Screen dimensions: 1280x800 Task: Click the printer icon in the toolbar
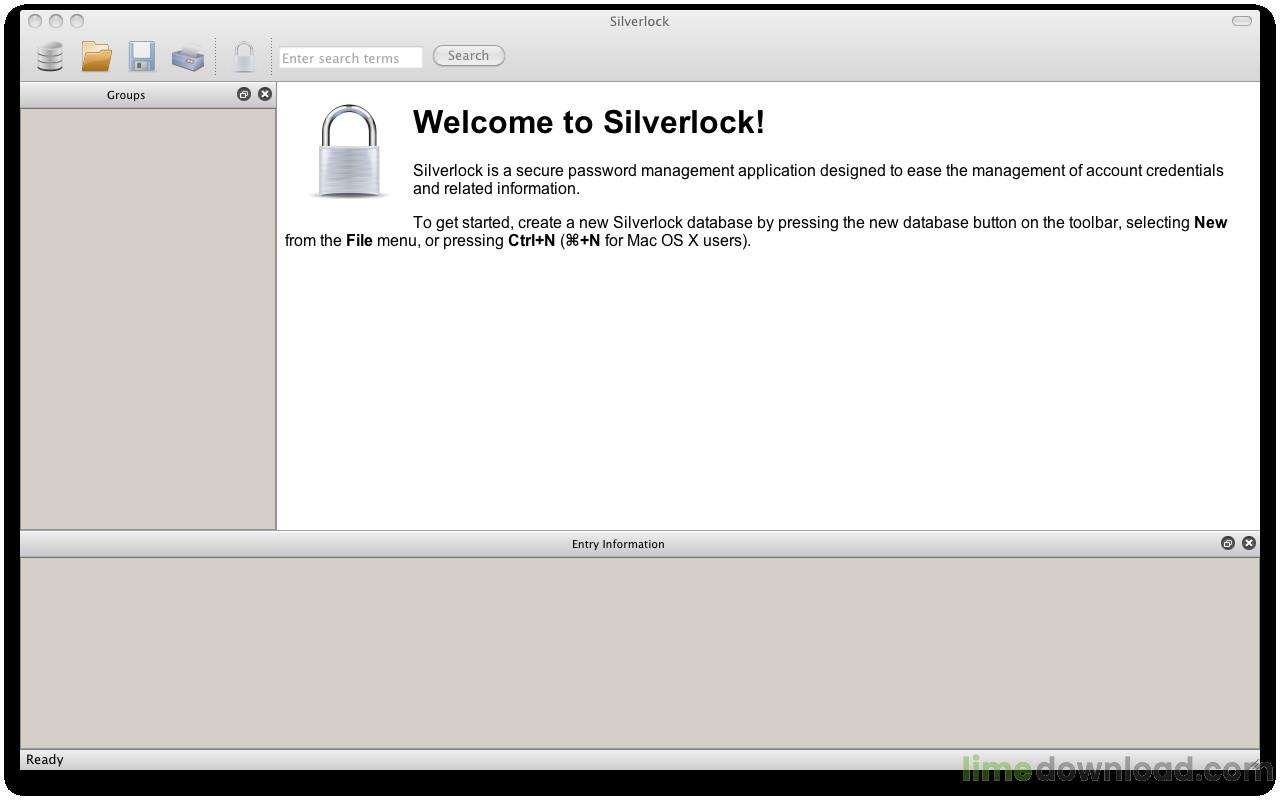pos(188,57)
